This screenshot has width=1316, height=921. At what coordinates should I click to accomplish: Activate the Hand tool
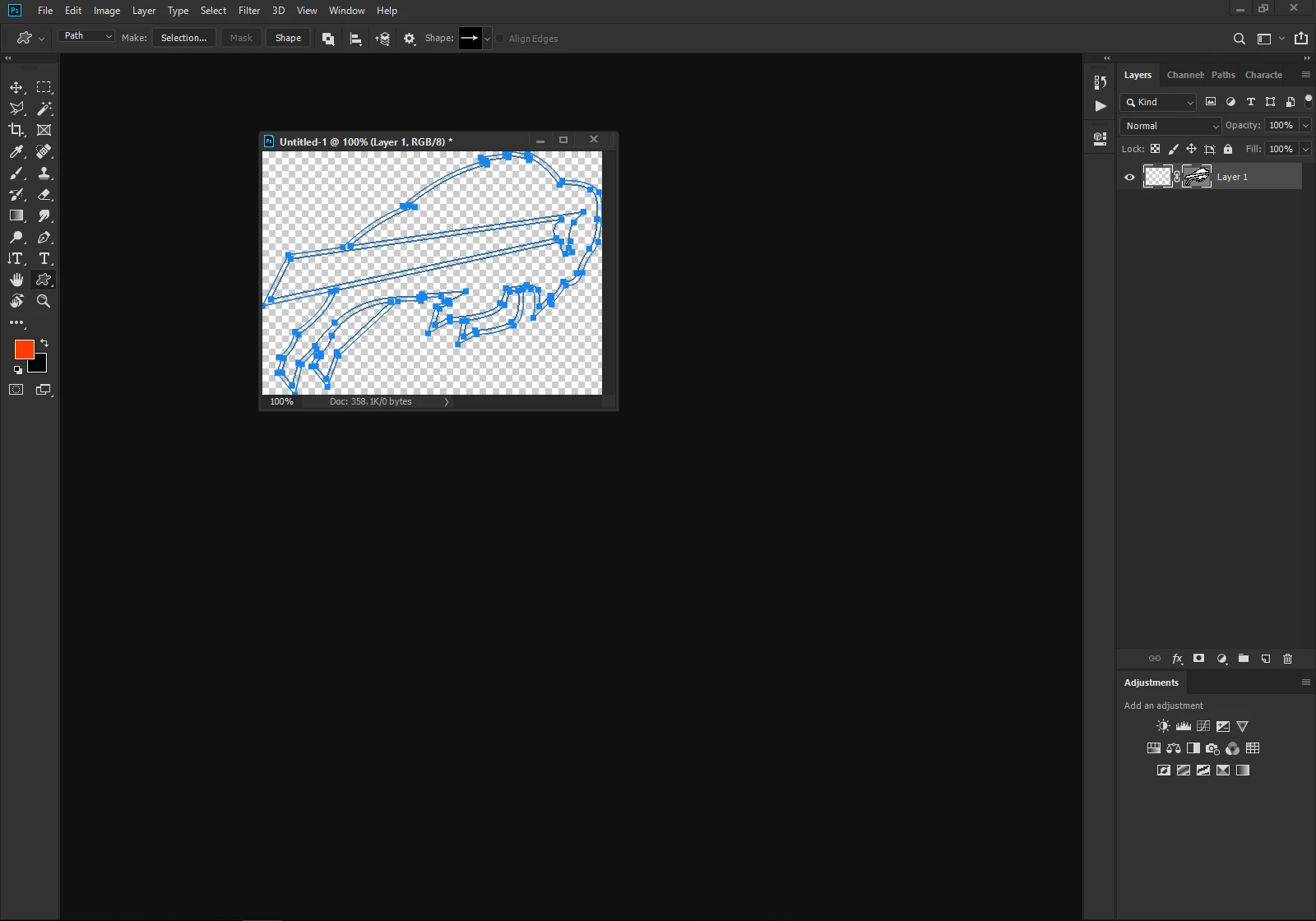[x=16, y=280]
